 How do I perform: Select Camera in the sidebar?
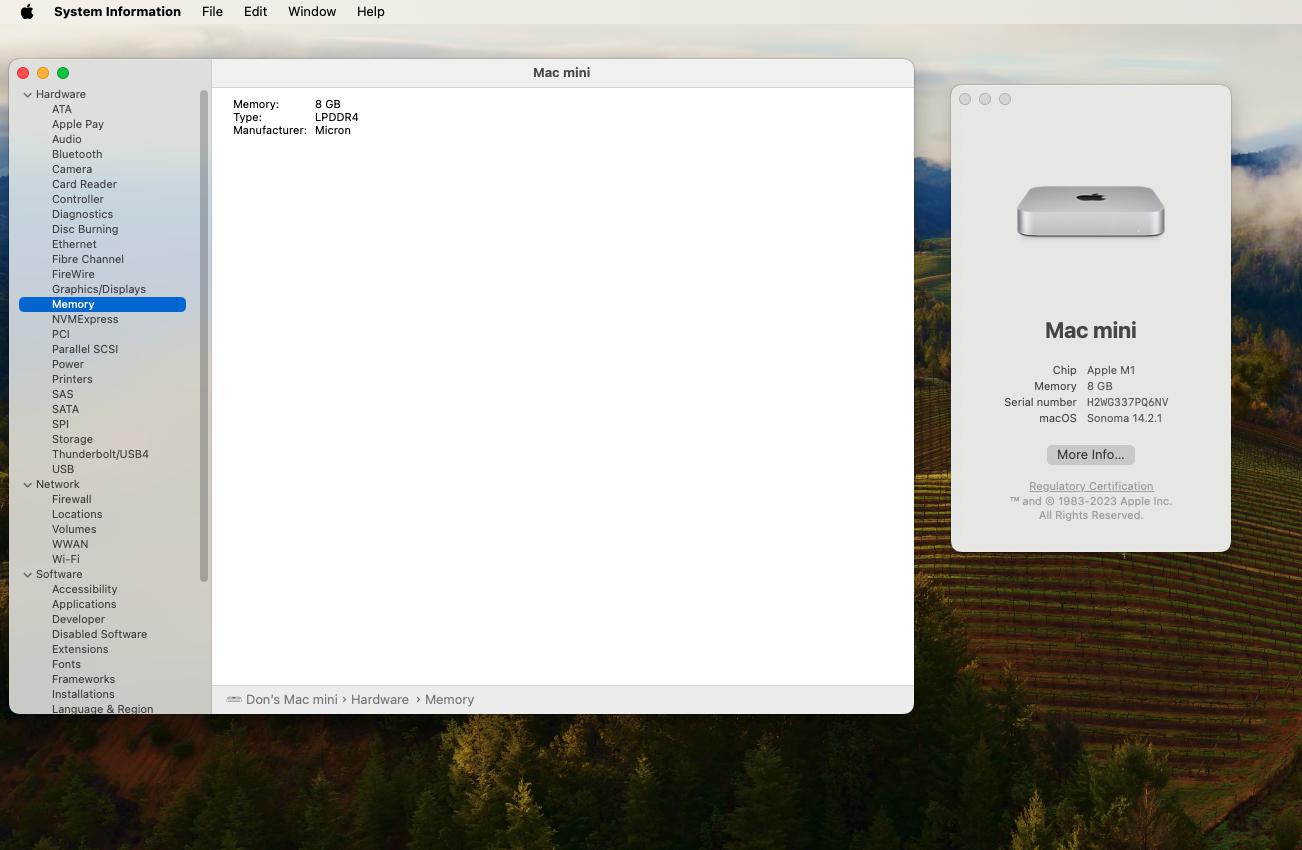tap(72, 169)
